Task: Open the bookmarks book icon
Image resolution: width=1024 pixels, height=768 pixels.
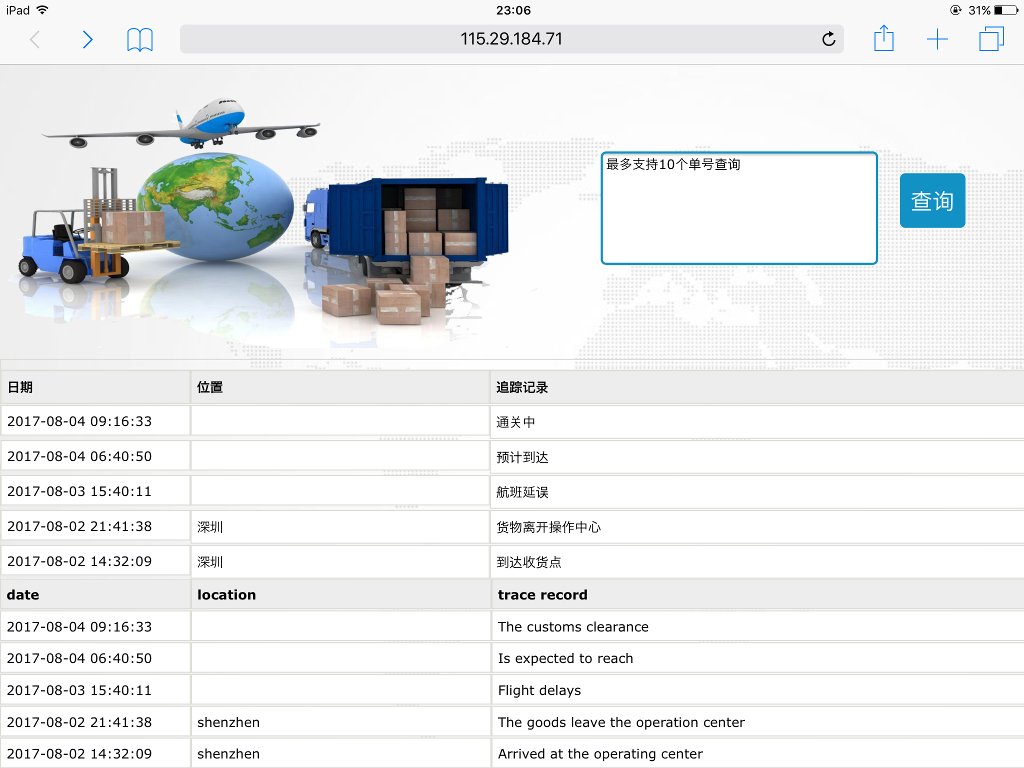Action: point(140,40)
